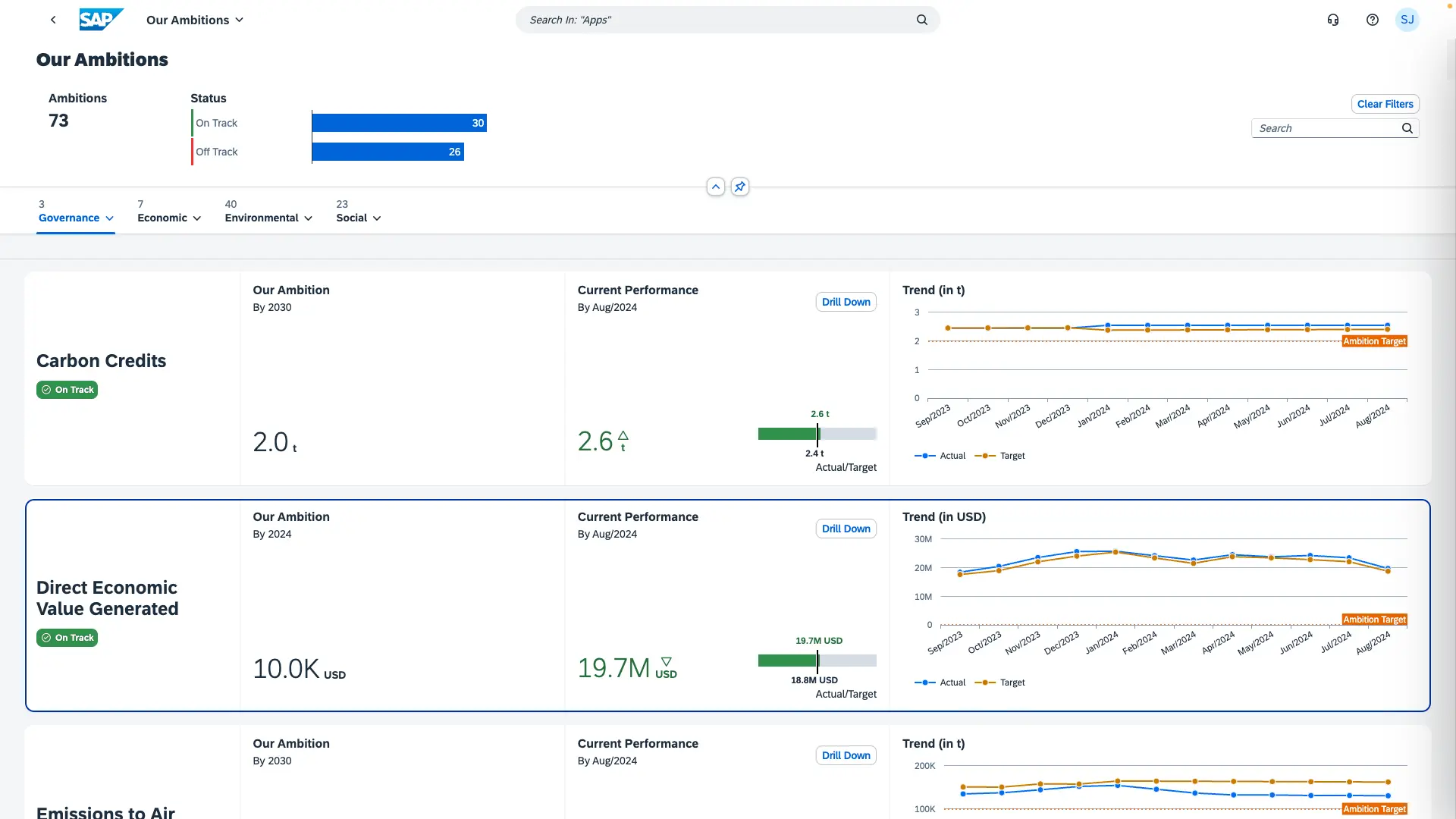1456x819 pixels.
Task: Click the 2.0 t ambition value
Action: 275,442
